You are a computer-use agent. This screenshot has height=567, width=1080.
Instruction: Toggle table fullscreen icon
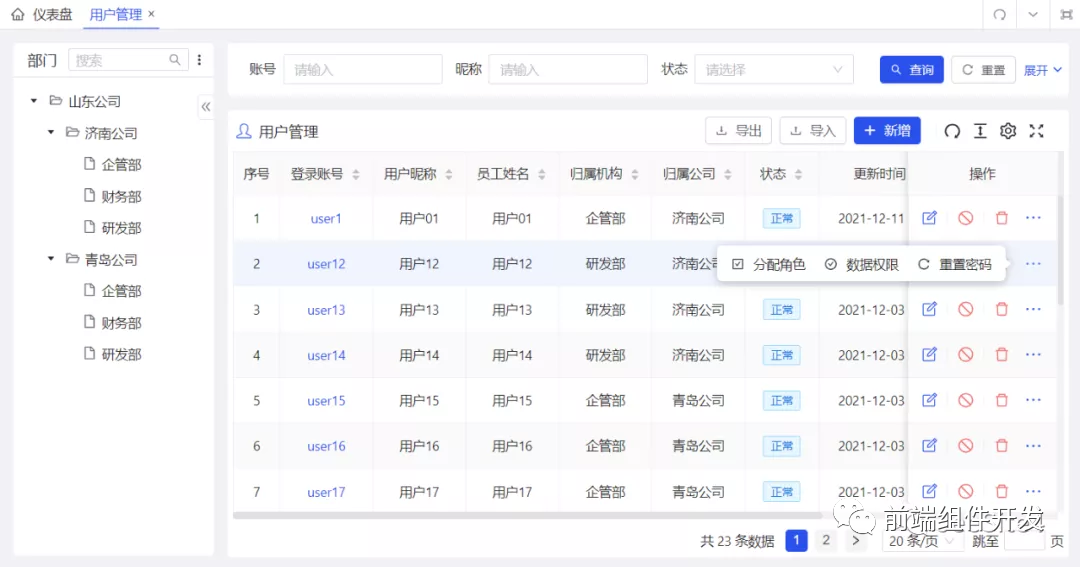click(x=1037, y=131)
